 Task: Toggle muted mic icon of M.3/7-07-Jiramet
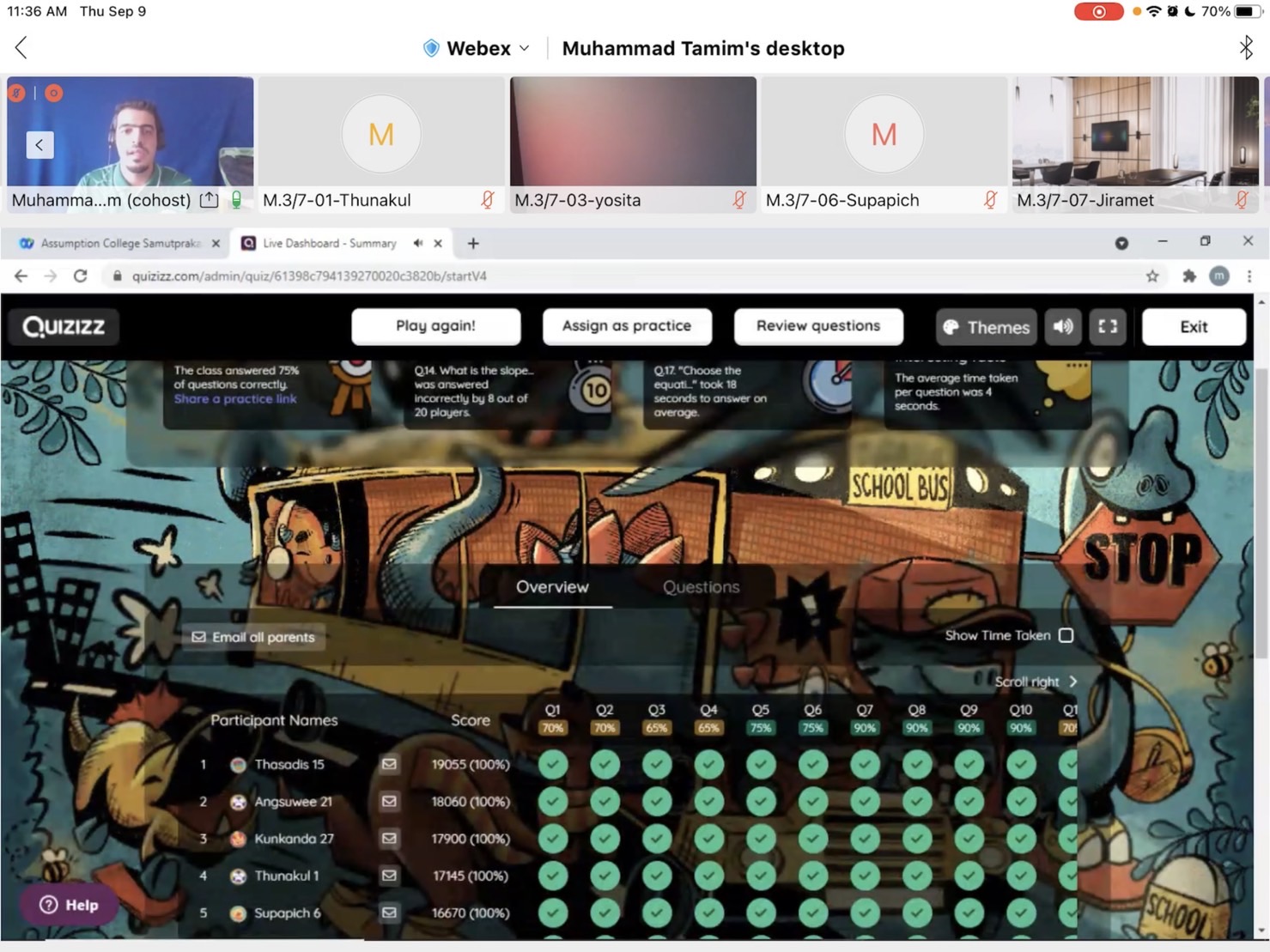1242,200
